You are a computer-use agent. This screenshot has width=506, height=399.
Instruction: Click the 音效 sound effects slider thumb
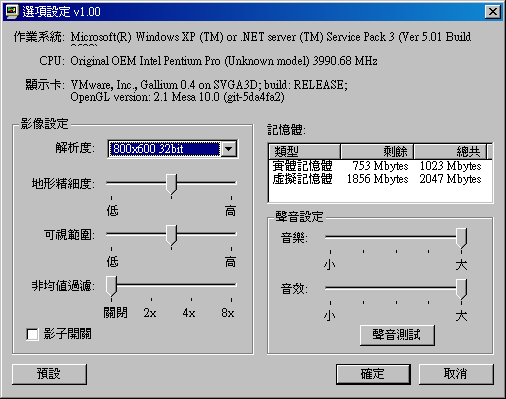[x=462, y=289]
